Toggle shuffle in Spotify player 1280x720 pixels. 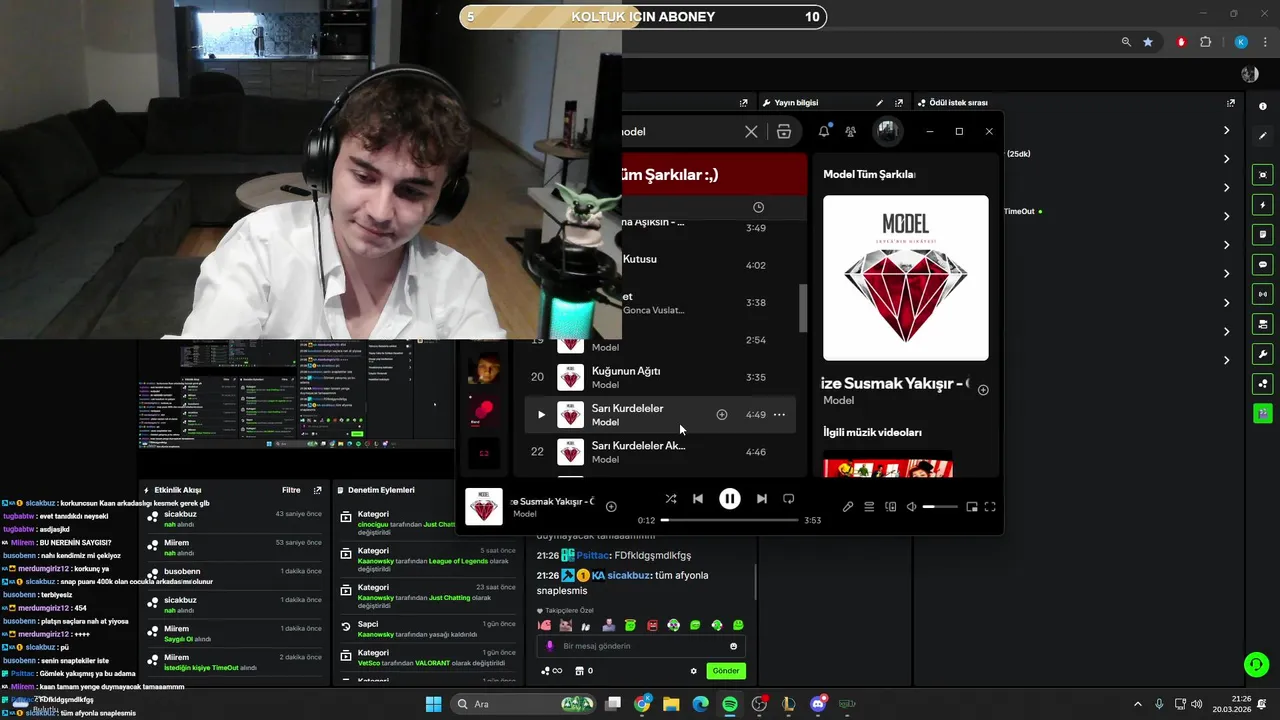coord(670,499)
